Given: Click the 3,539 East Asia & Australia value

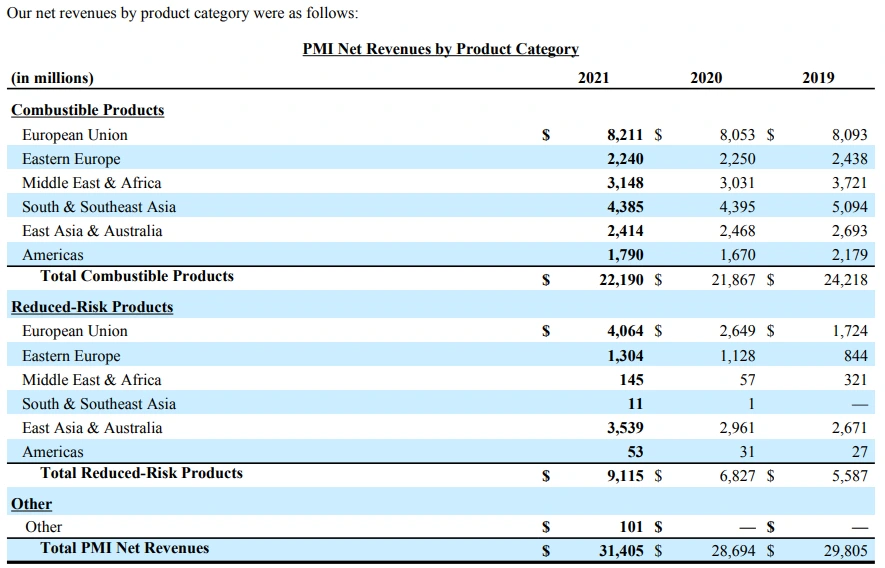Looking at the screenshot, I should 625,428.
